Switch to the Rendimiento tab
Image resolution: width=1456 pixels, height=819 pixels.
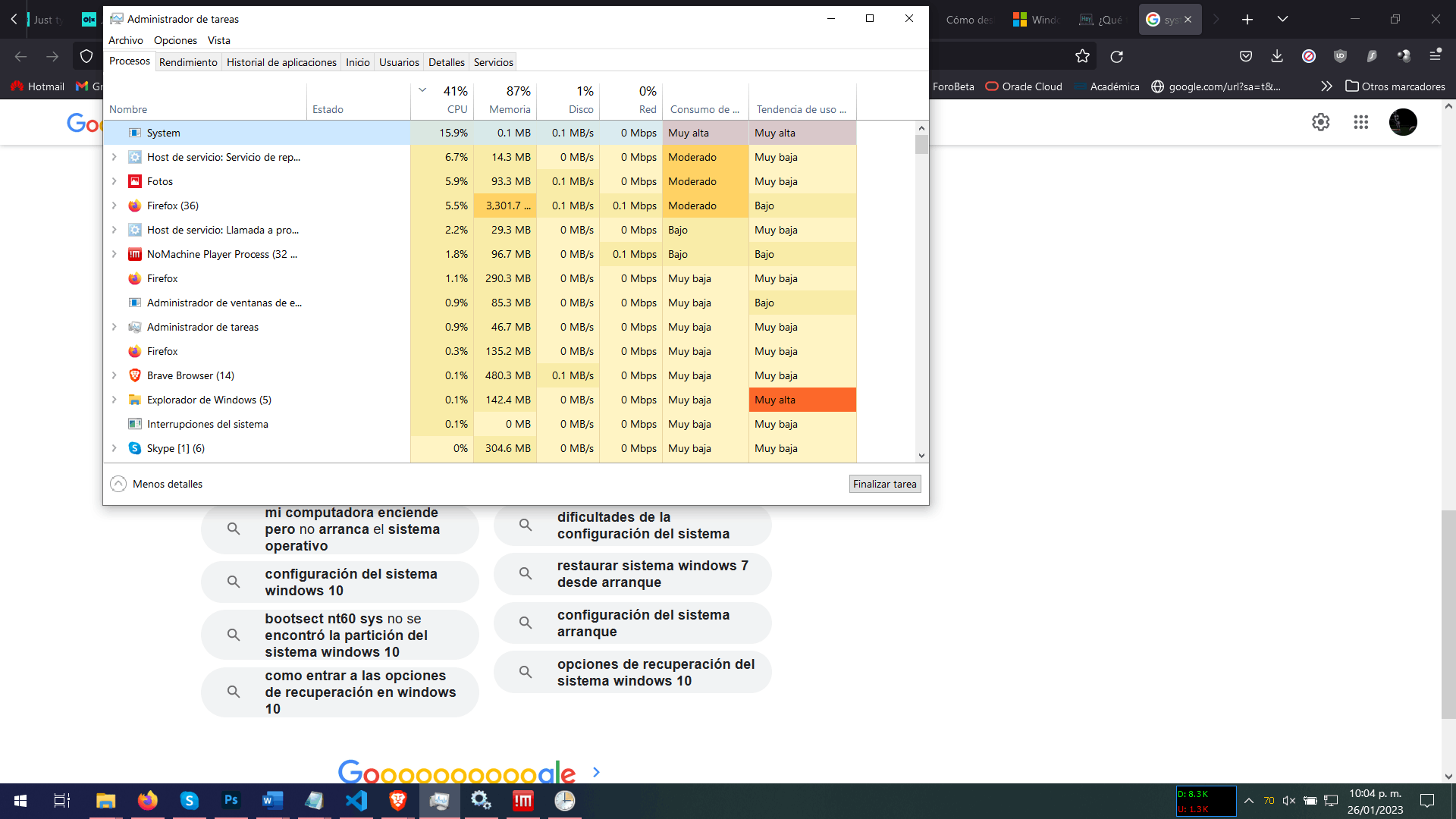click(x=188, y=62)
